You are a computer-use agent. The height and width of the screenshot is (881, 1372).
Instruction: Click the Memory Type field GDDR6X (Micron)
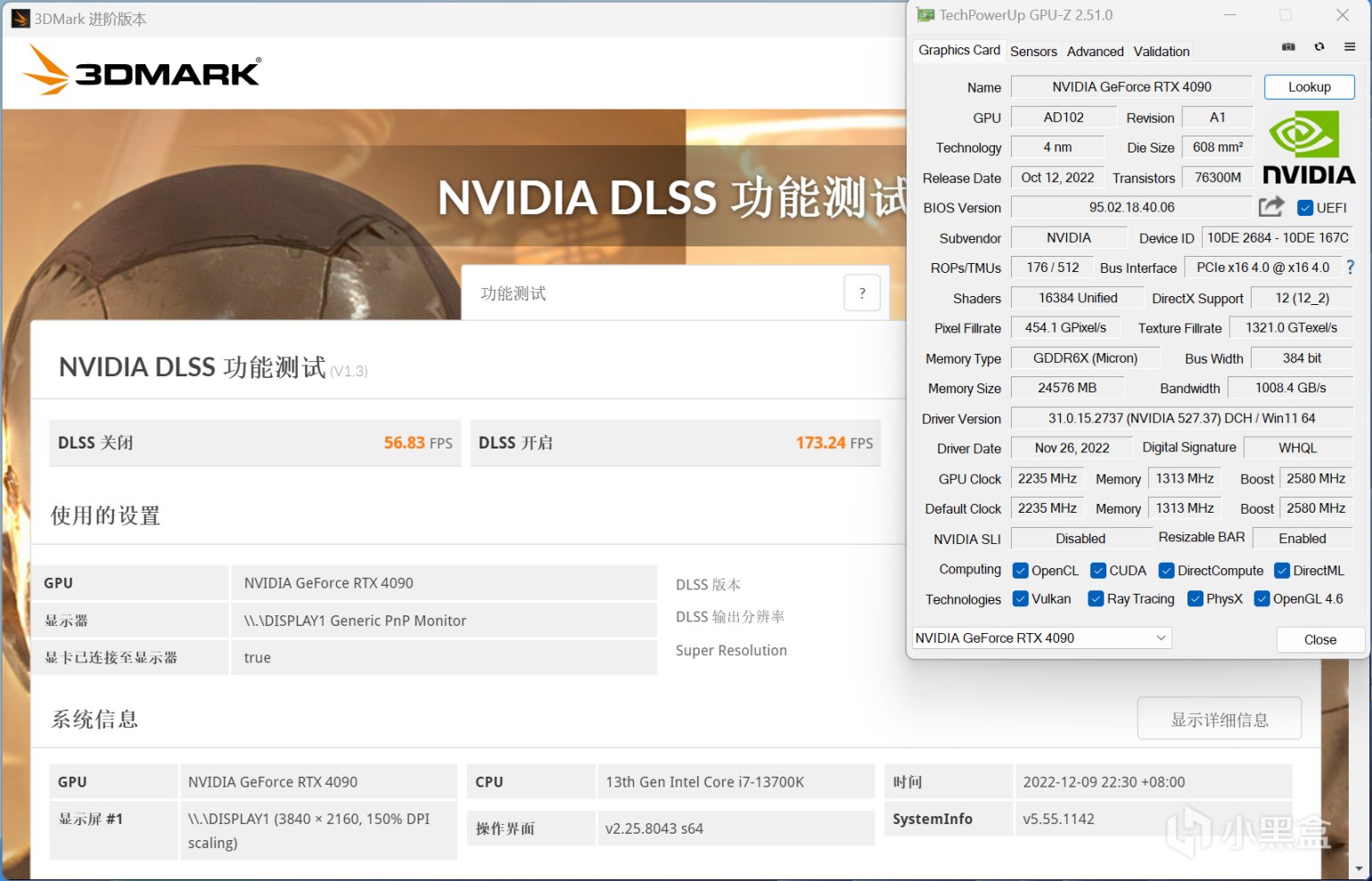coord(1085,358)
